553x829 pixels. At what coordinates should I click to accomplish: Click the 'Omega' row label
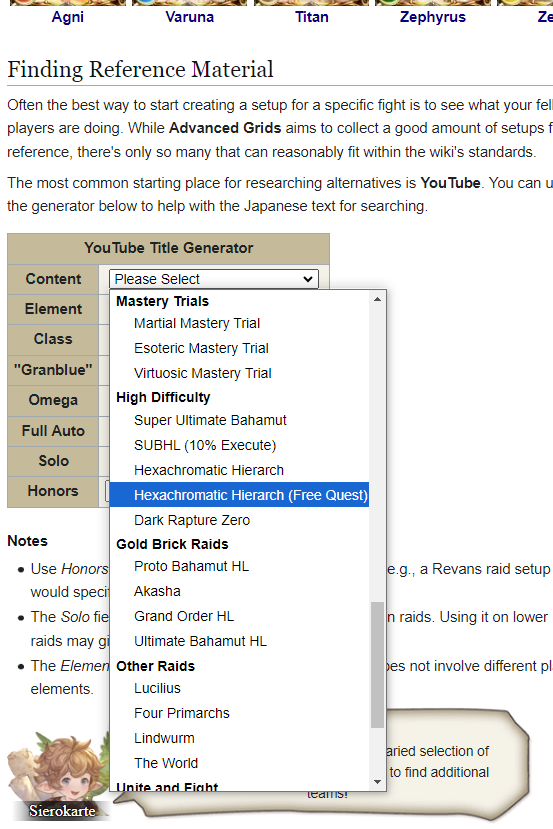[x=53, y=400]
